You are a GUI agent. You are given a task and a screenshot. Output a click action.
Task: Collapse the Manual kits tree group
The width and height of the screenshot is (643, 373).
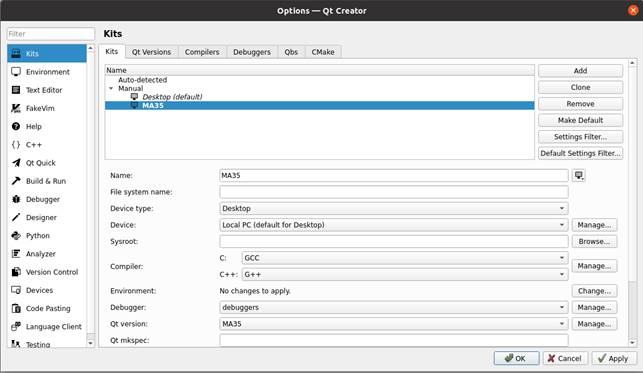[111, 88]
